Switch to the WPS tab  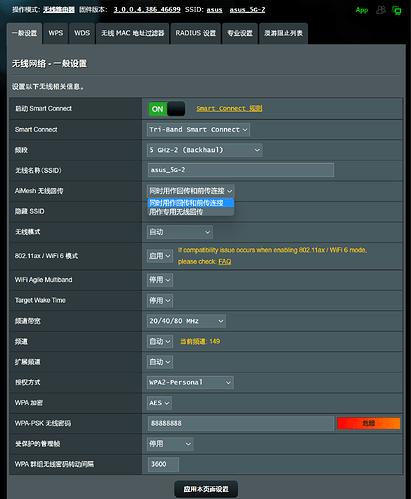point(55,33)
